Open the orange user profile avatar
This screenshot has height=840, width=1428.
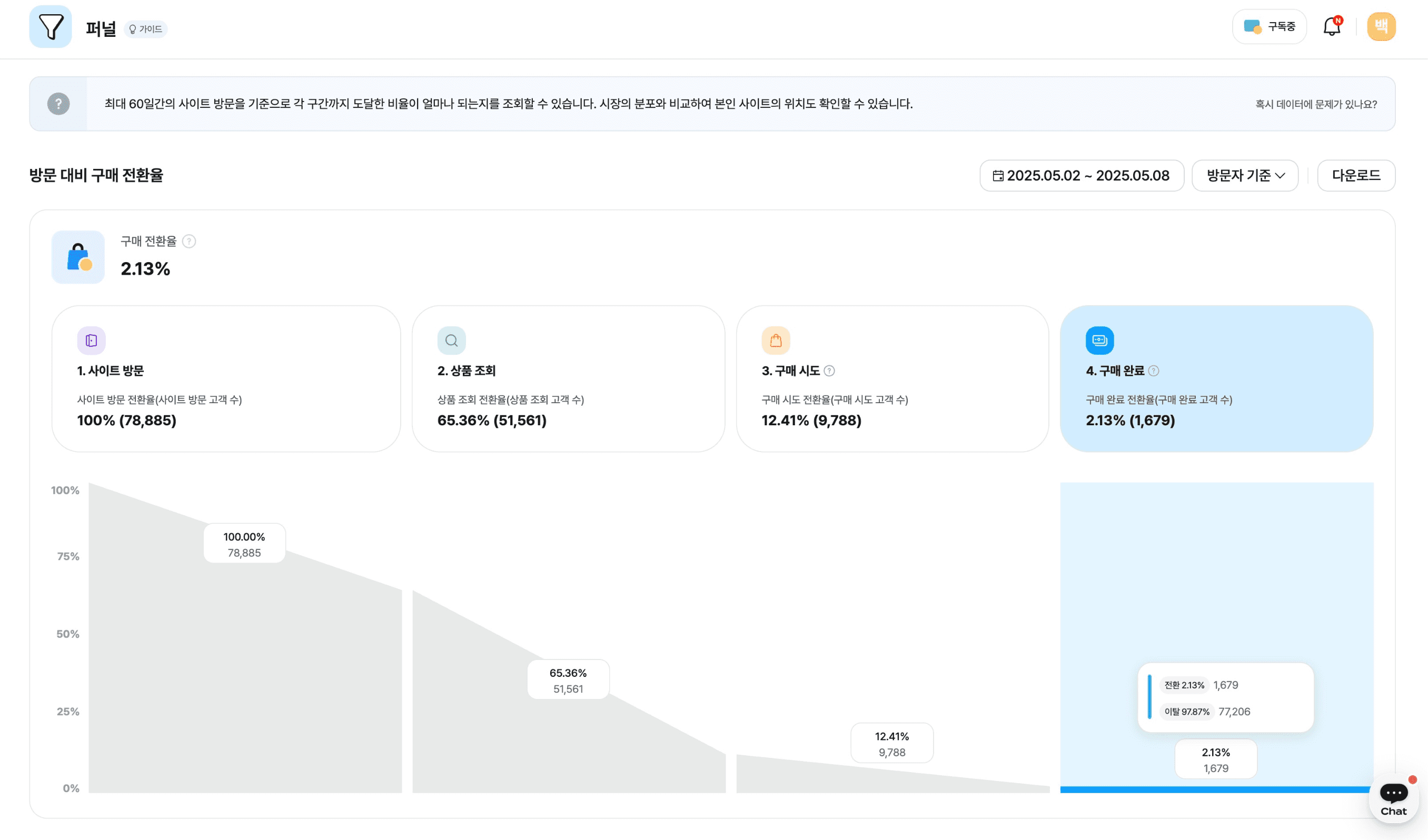(x=1381, y=27)
